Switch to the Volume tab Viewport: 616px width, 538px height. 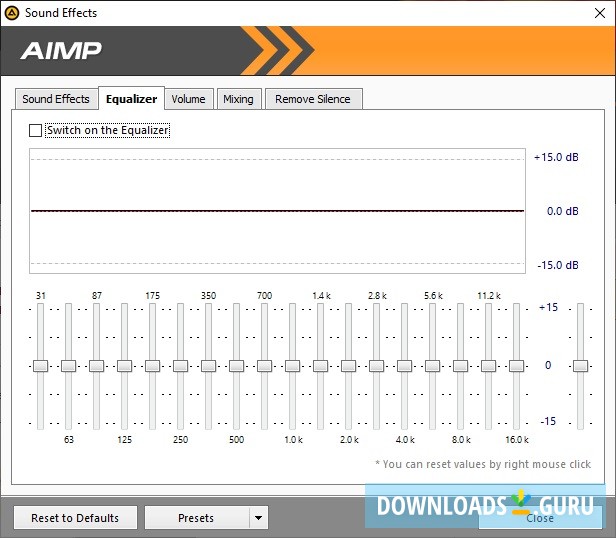[x=188, y=99]
